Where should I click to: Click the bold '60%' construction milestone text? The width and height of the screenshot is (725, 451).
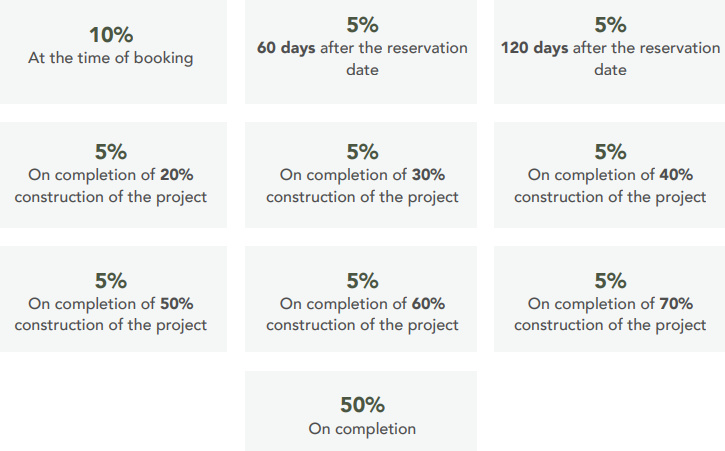click(428, 304)
